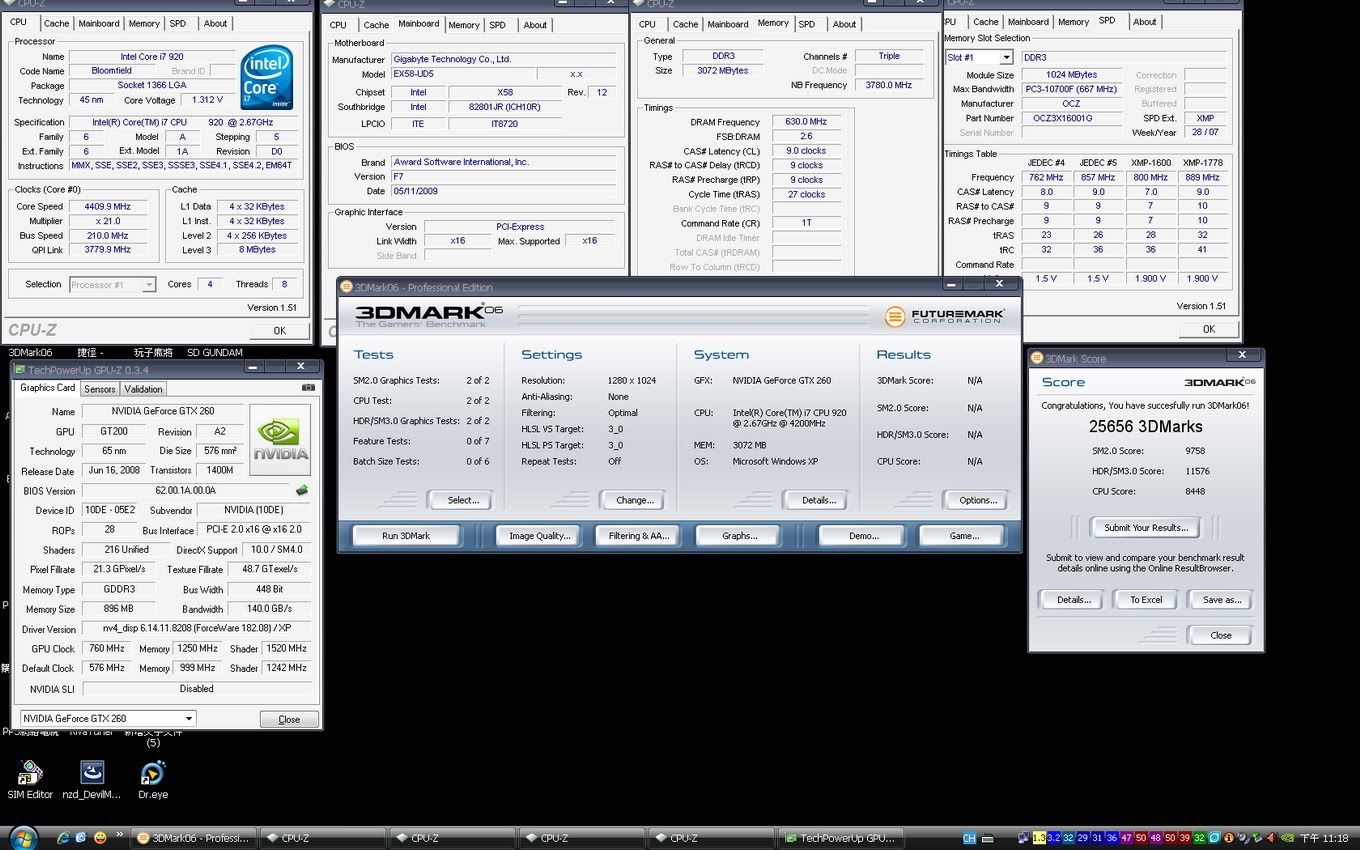Click Filtering & AA button
The image size is (1360, 850).
[638, 536]
